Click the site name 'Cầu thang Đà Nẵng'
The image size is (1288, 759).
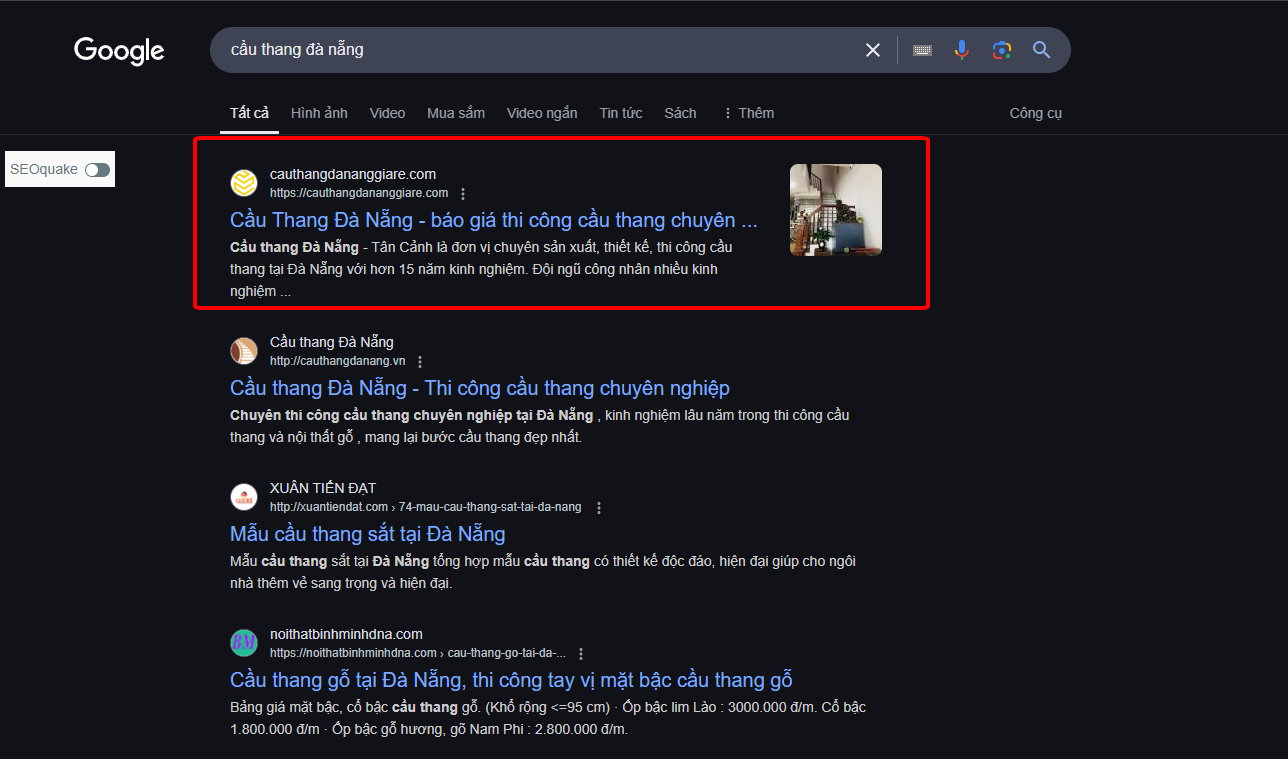332,342
